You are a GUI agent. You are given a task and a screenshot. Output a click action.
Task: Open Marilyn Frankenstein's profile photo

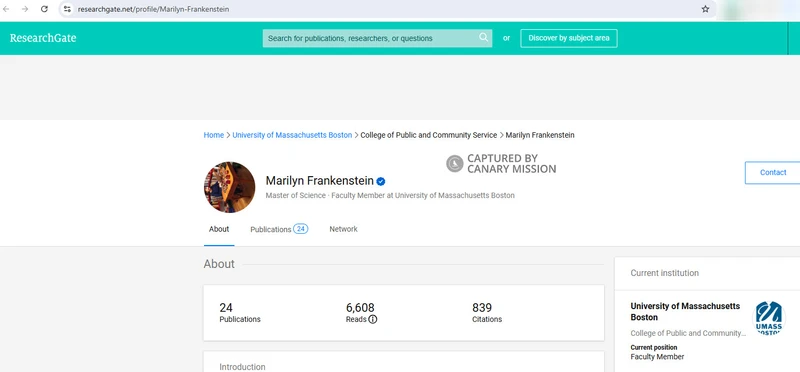tap(230, 187)
